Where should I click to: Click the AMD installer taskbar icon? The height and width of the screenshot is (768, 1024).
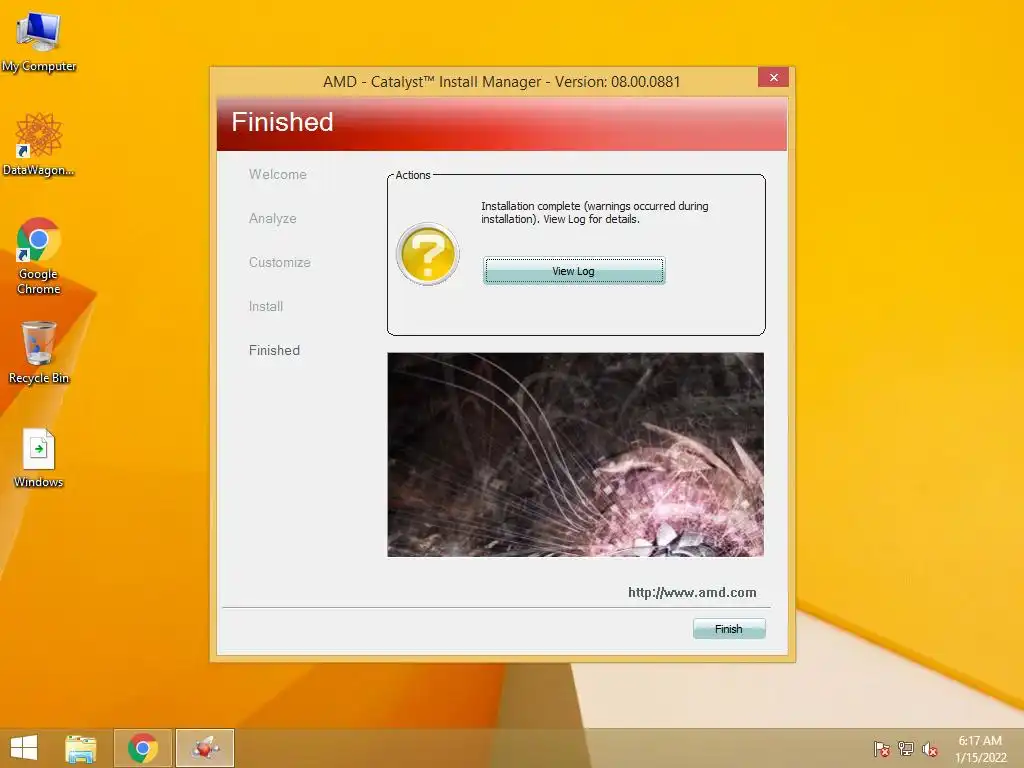coord(205,748)
